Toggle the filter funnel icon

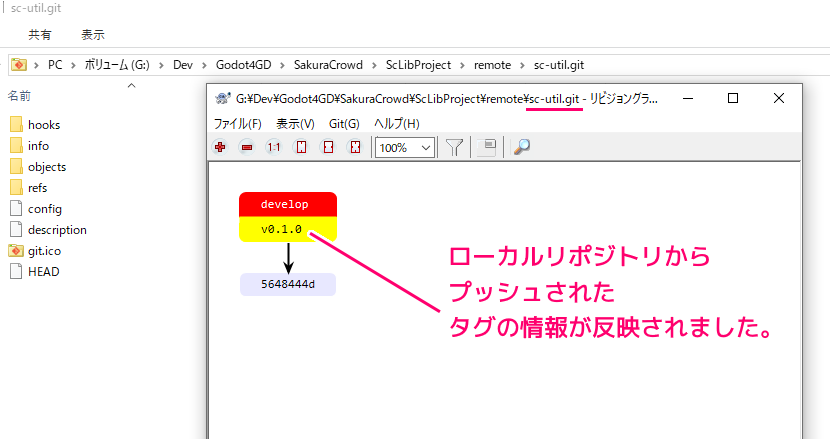point(454,148)
